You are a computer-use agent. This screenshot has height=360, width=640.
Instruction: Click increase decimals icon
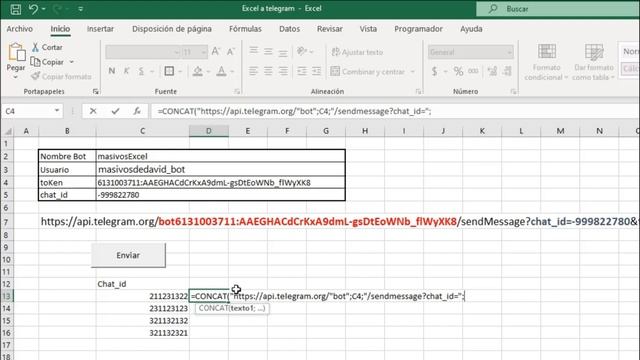pos(493,71)
